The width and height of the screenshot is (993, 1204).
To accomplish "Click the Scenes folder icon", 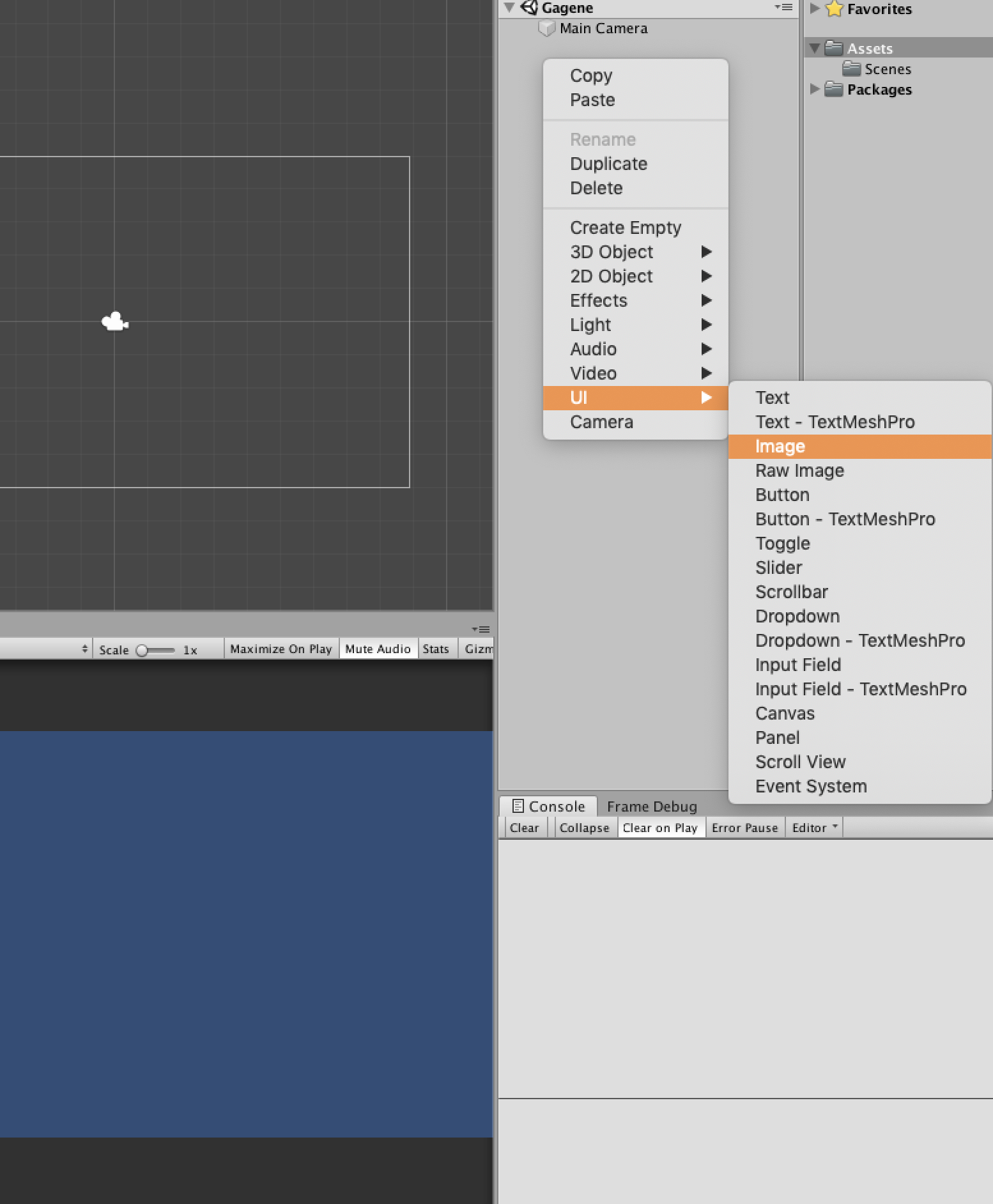I will (851, 68).
